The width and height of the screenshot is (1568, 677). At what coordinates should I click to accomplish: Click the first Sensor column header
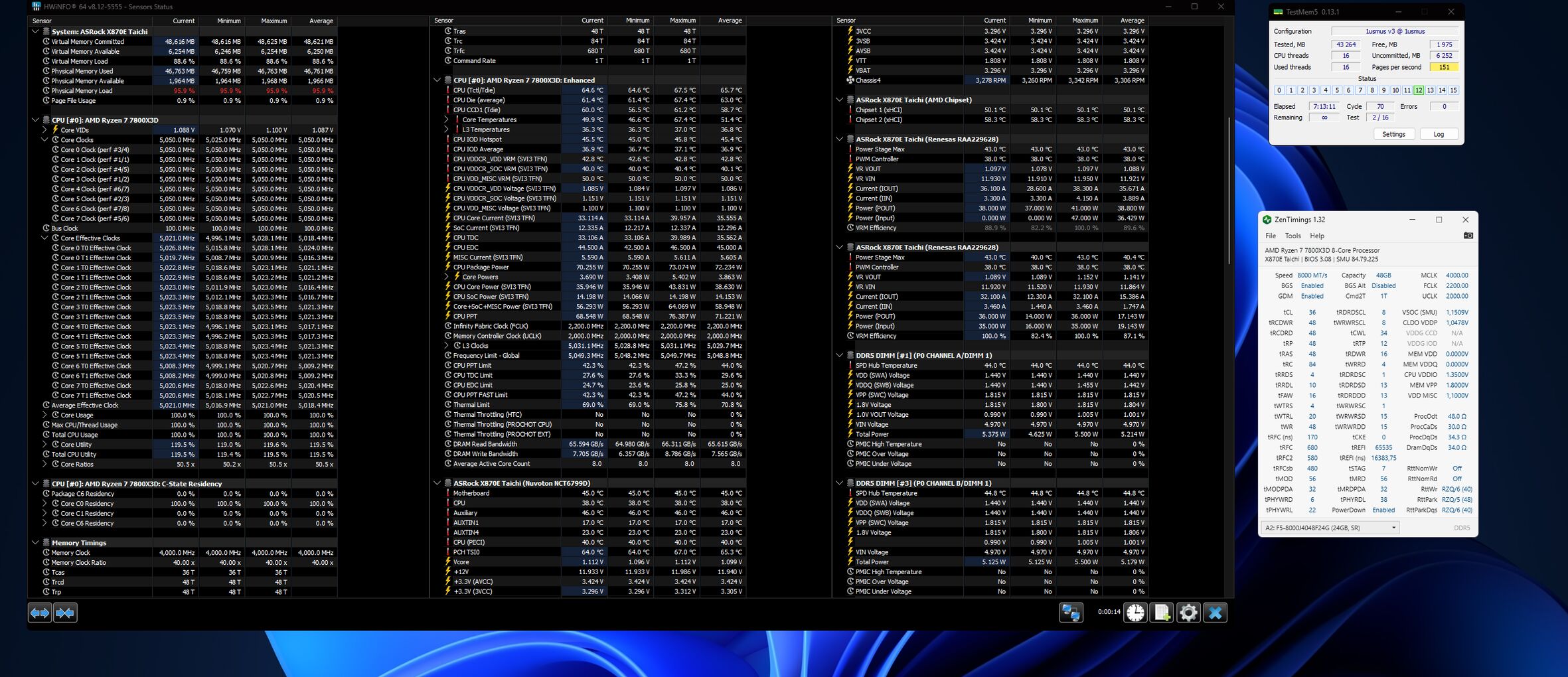coord(91,21)
